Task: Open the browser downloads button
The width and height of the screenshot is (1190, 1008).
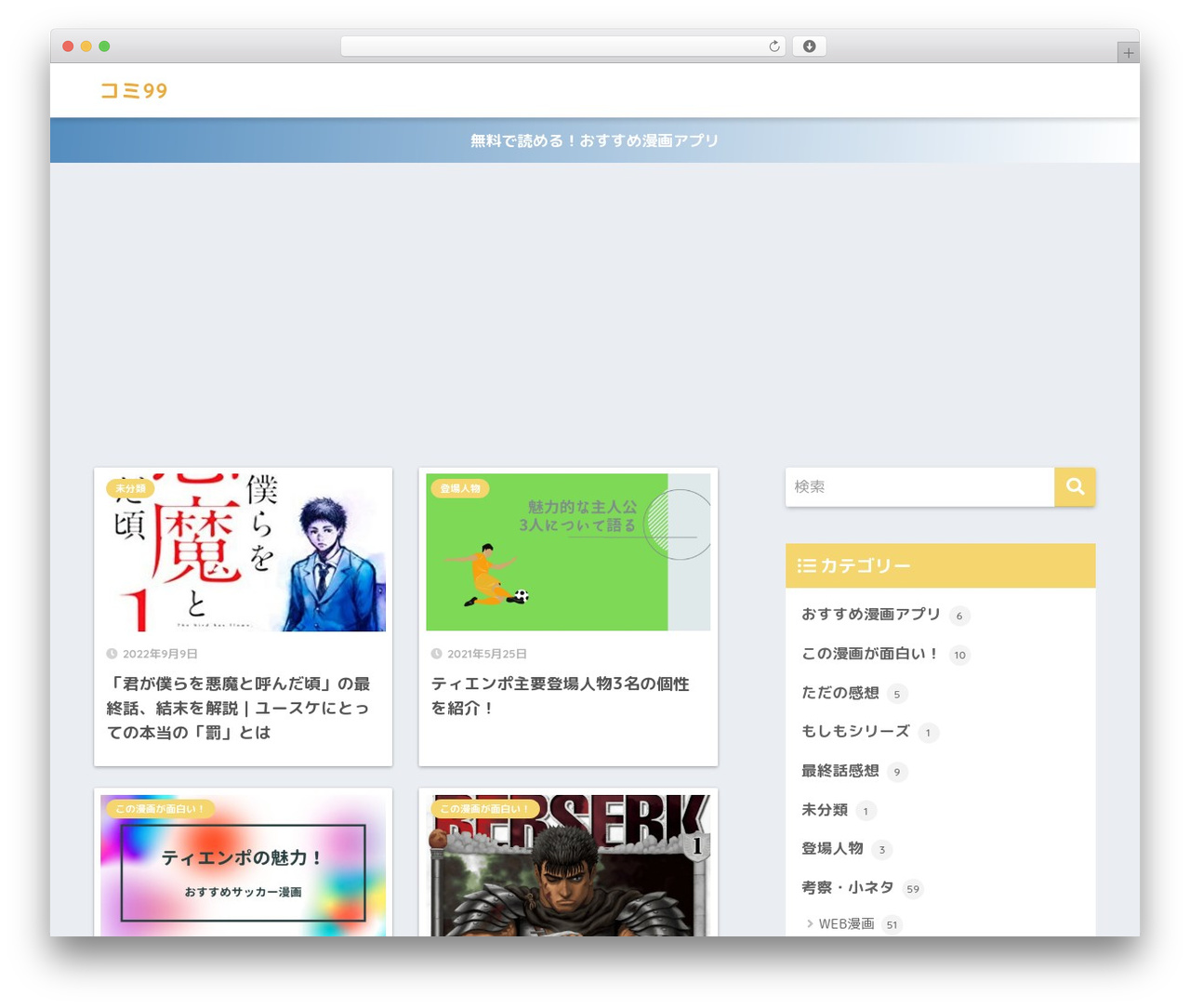Action: [809, 46]
